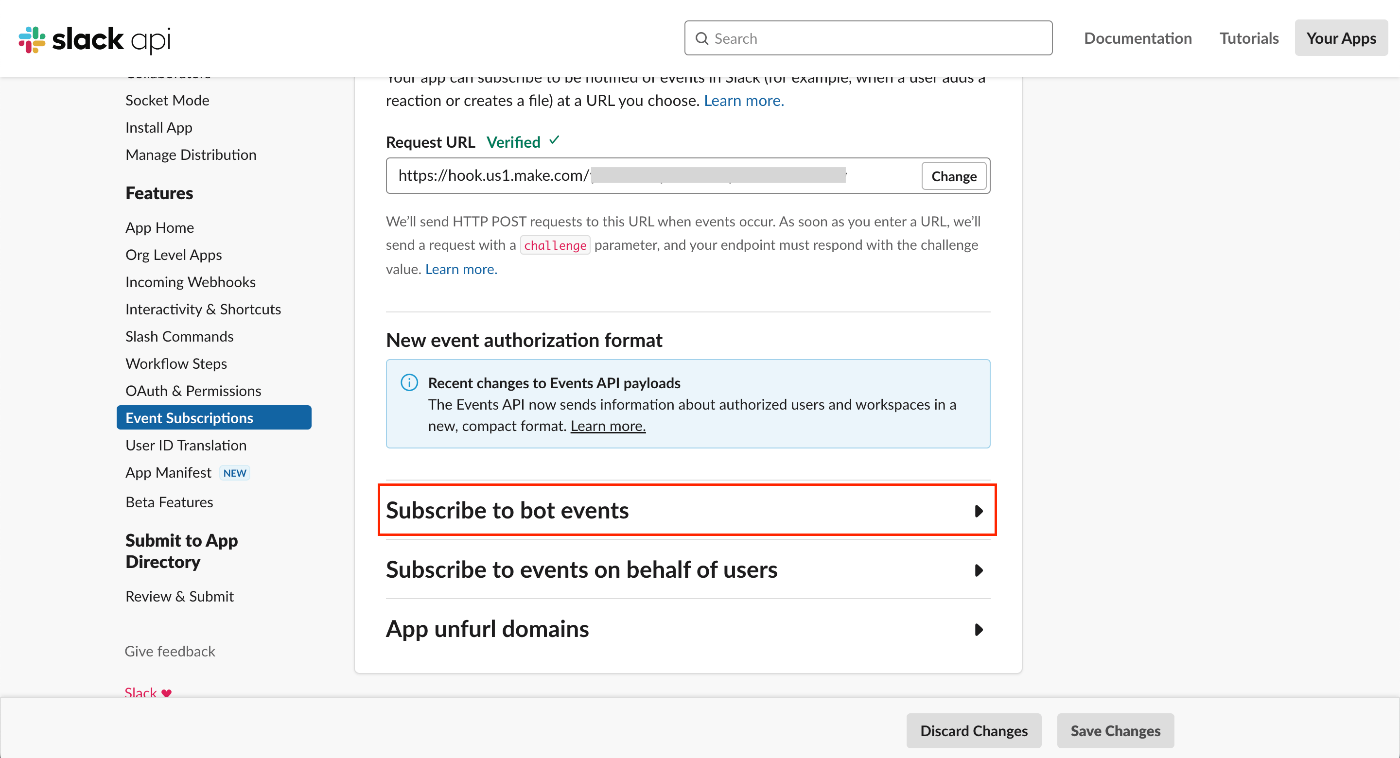Expand Subscribe to bot events section
This screenshot has height=758, width=1400.
pos(688,511)
